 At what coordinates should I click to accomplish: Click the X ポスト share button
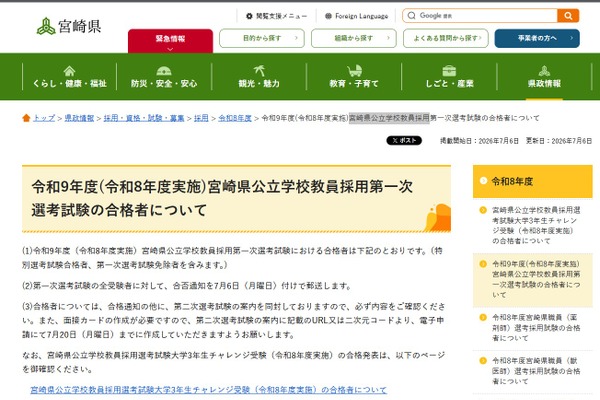tap(404, 140)
